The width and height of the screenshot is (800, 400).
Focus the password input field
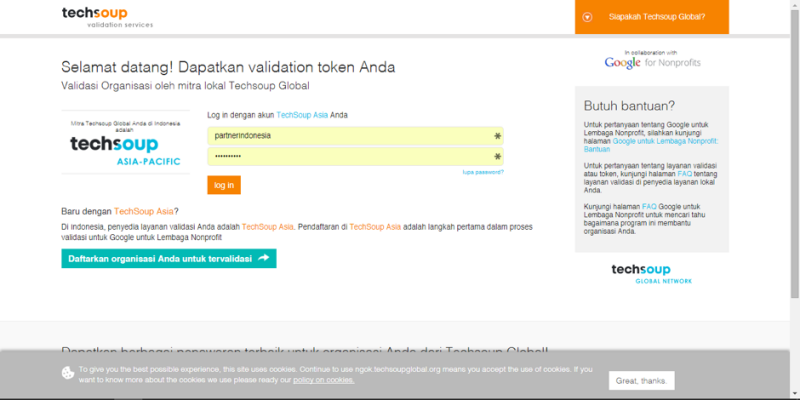(x=355, y=156)
